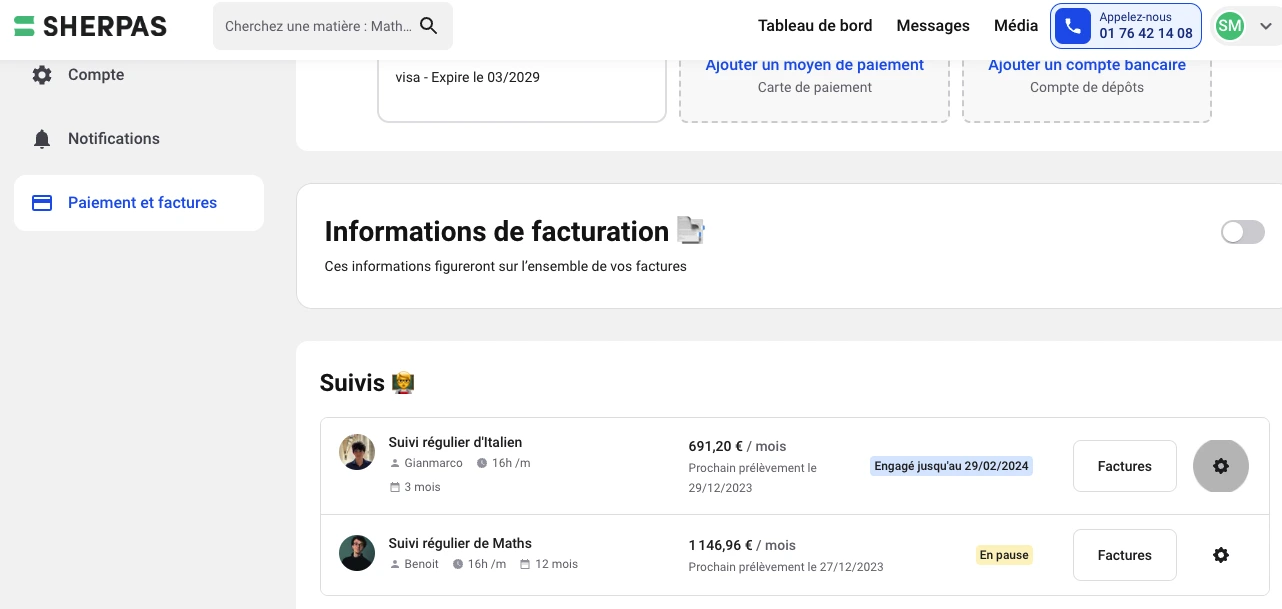Open Compte via the gear icon

(x=42, y=75)
